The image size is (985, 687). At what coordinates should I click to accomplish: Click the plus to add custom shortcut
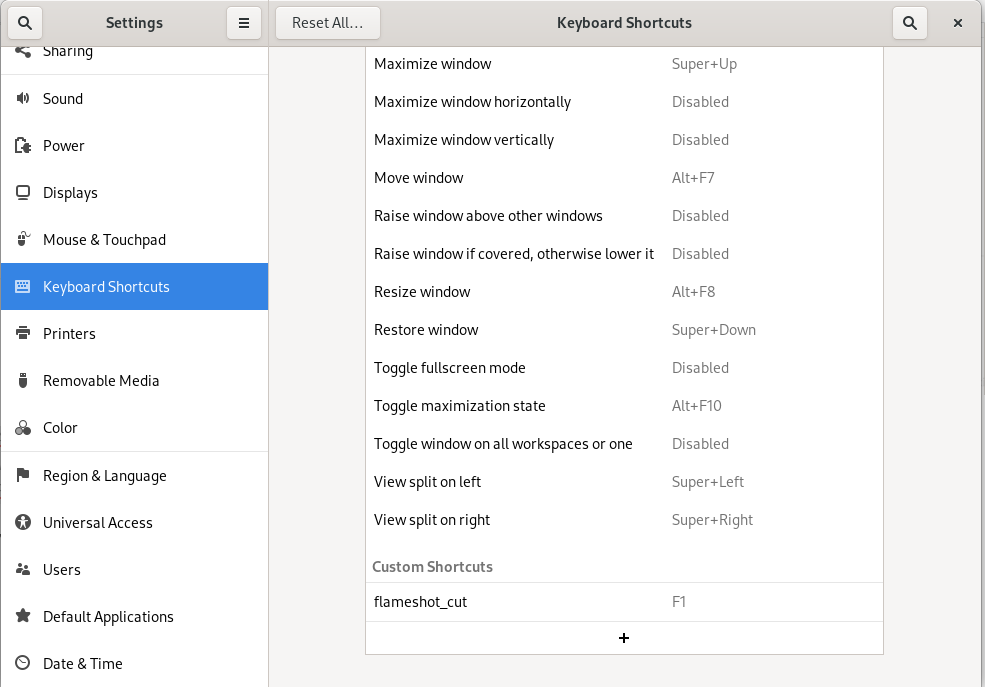624,638
